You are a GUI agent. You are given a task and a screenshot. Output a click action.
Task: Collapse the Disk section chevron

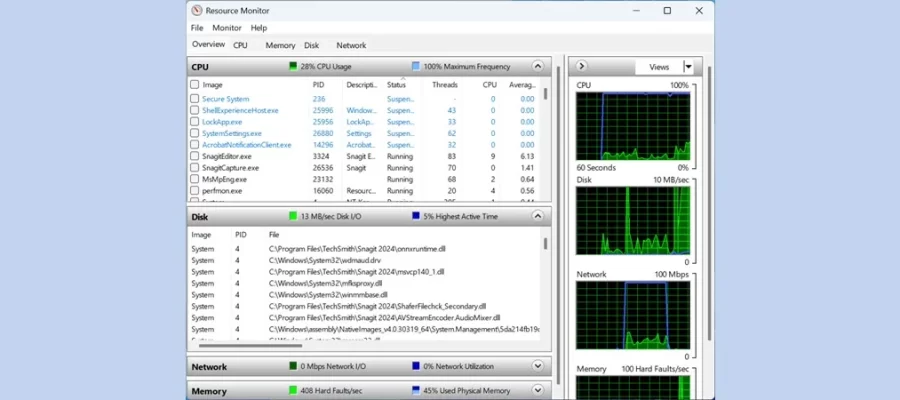(537, 216)
